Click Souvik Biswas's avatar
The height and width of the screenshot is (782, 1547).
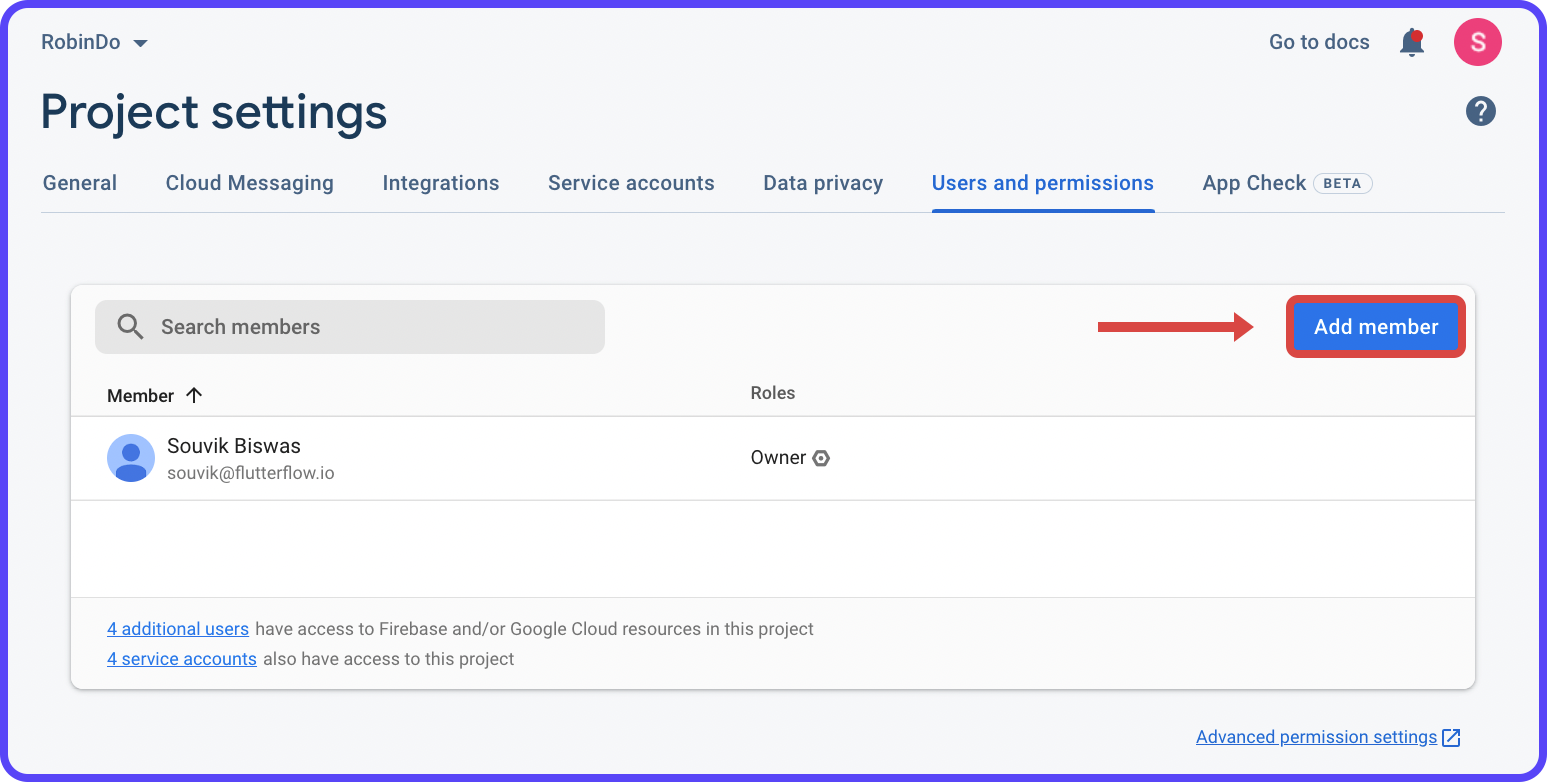click(131, 457)
